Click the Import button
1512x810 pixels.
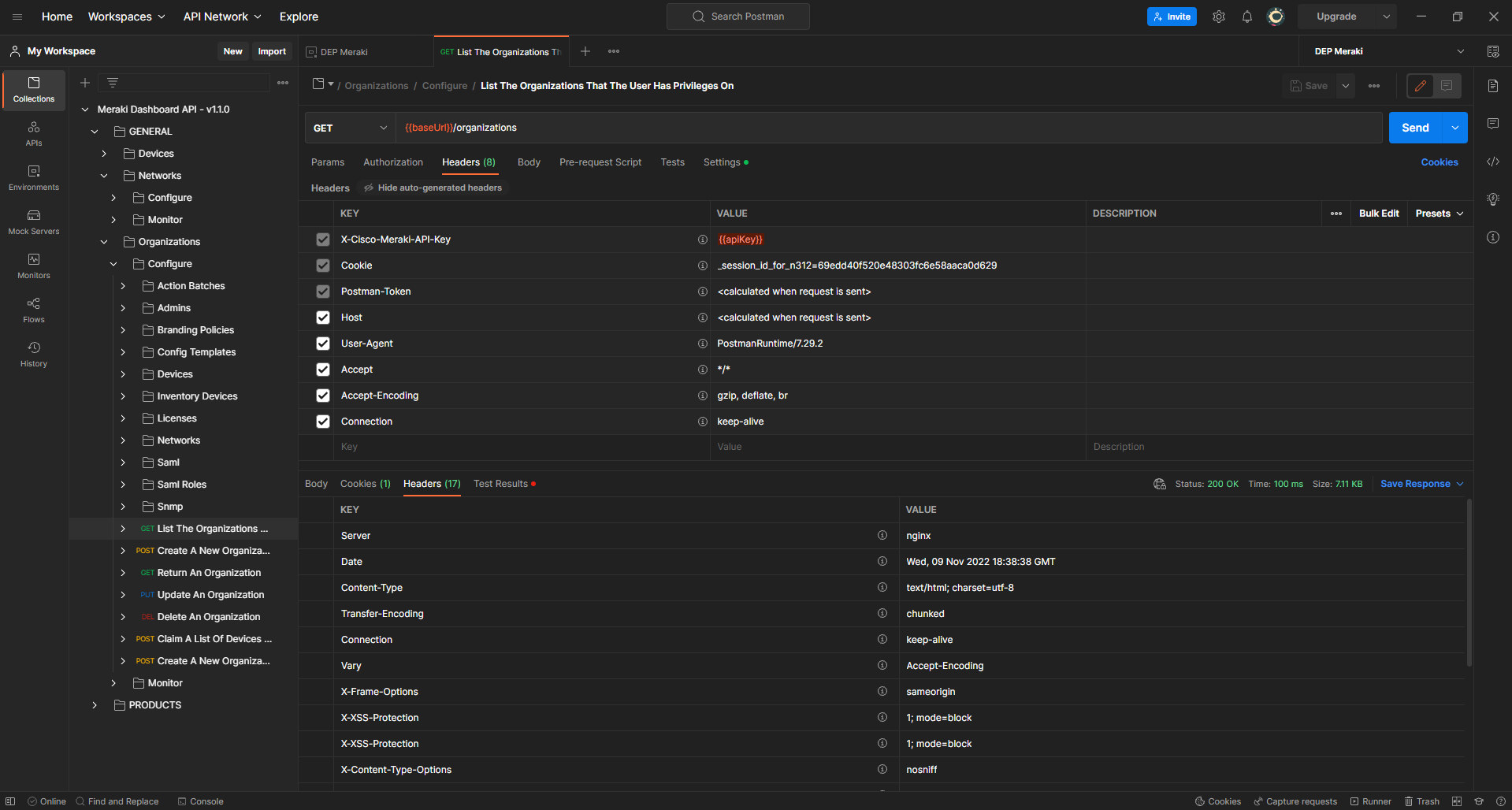pyautogui.click(x=272, y=51)
